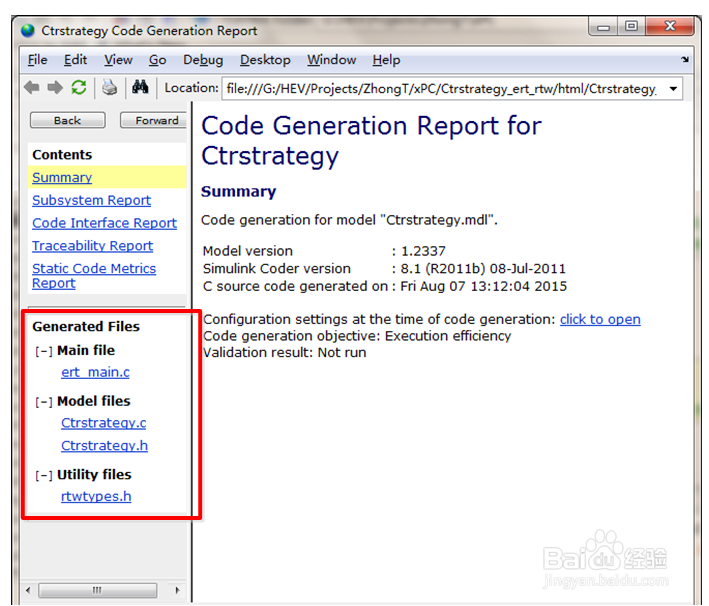Collapse the Main file group
The width and height of the screenshot is (709, 606).
coord(43,351)
